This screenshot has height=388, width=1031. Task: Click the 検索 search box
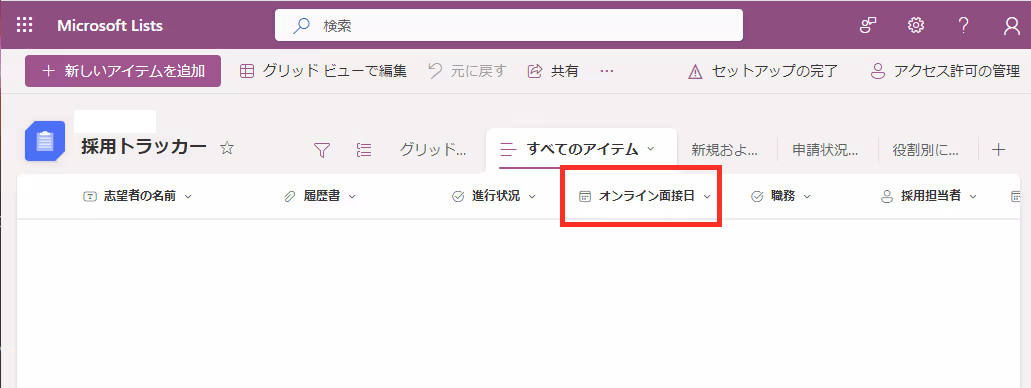pyautogui.click(x=509, y=25)
